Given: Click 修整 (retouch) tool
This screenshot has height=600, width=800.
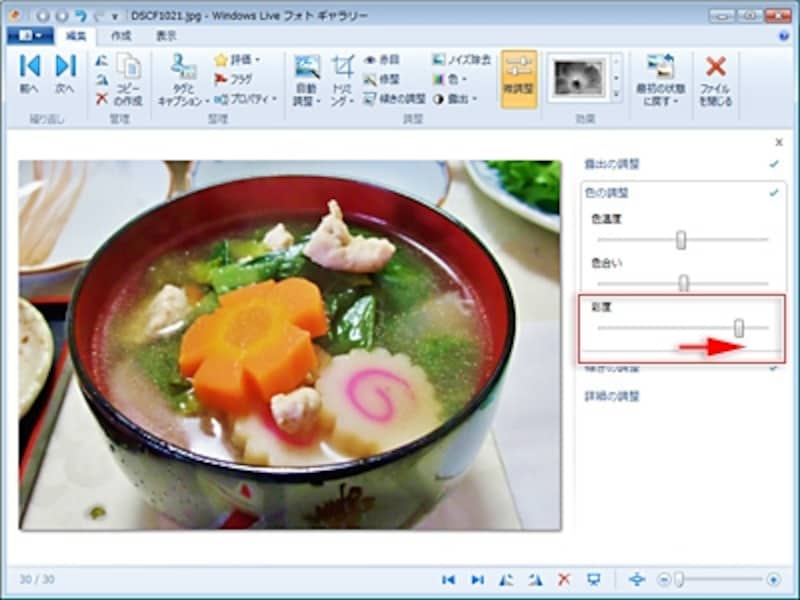Looking at the screenshot, I should pyautogui.click(x=382, y=79).
